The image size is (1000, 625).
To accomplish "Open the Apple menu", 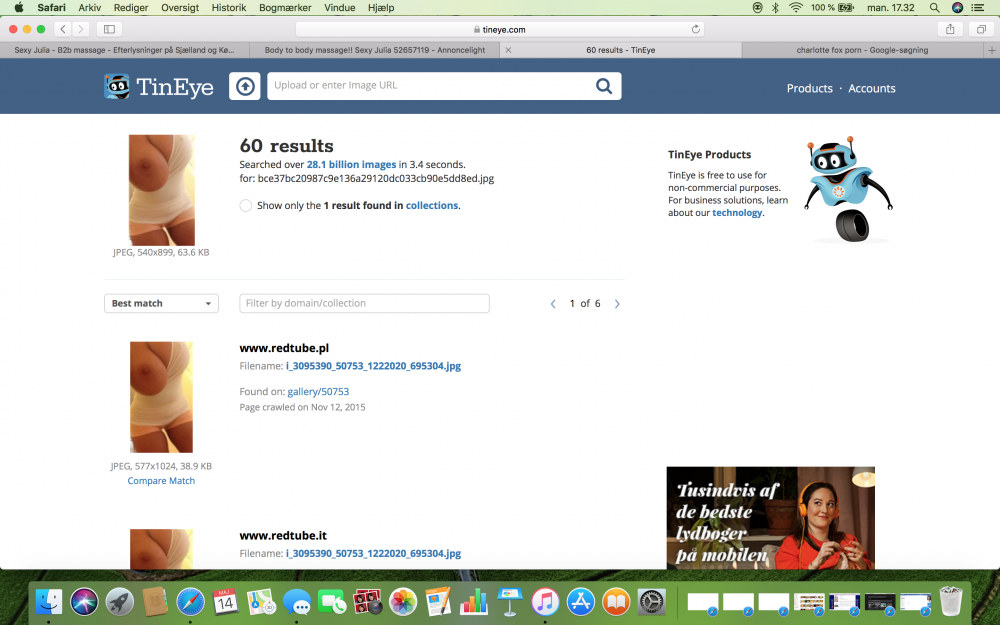I will 18,8.
